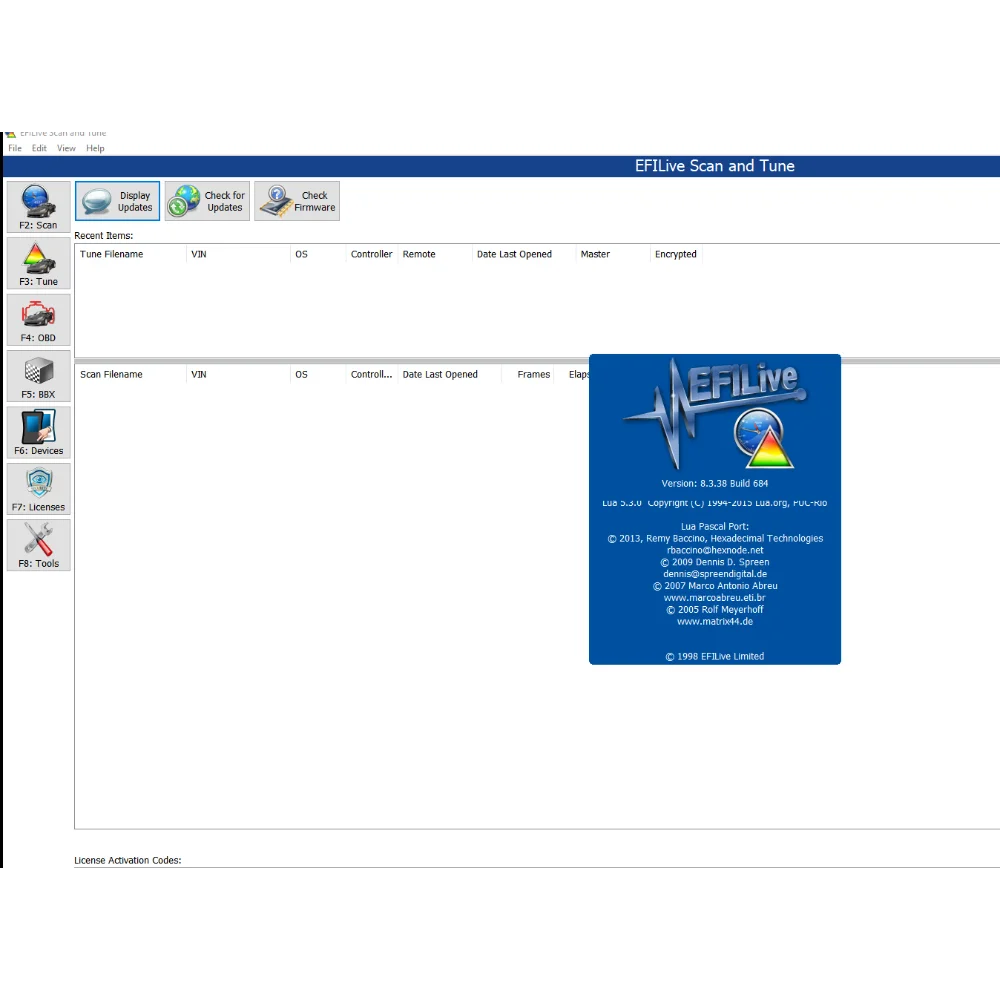The height and width of the screenshot is (1000, 1000).
Task: Click the Encrypted column header
Action: point(675,254)
